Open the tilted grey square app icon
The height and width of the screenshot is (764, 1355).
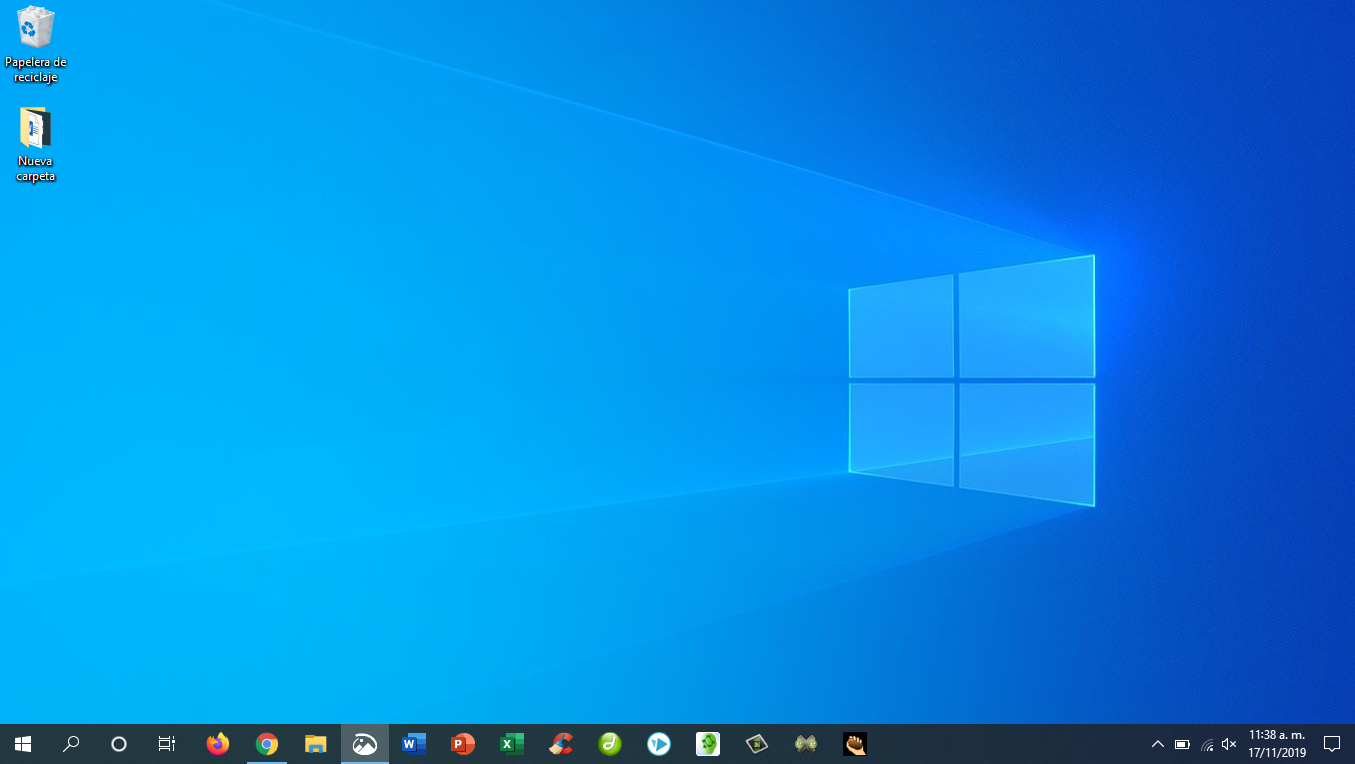(x=756, y=744)
